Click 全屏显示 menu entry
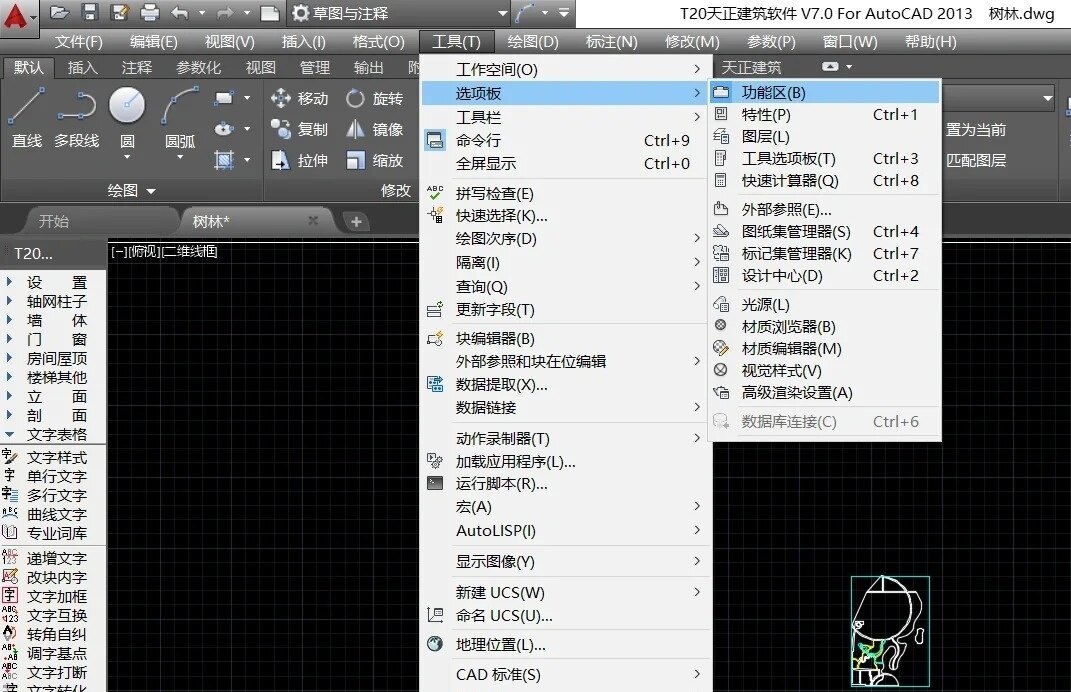The height and width of the screenshot is (692, 1071). [x=566, y=163]
